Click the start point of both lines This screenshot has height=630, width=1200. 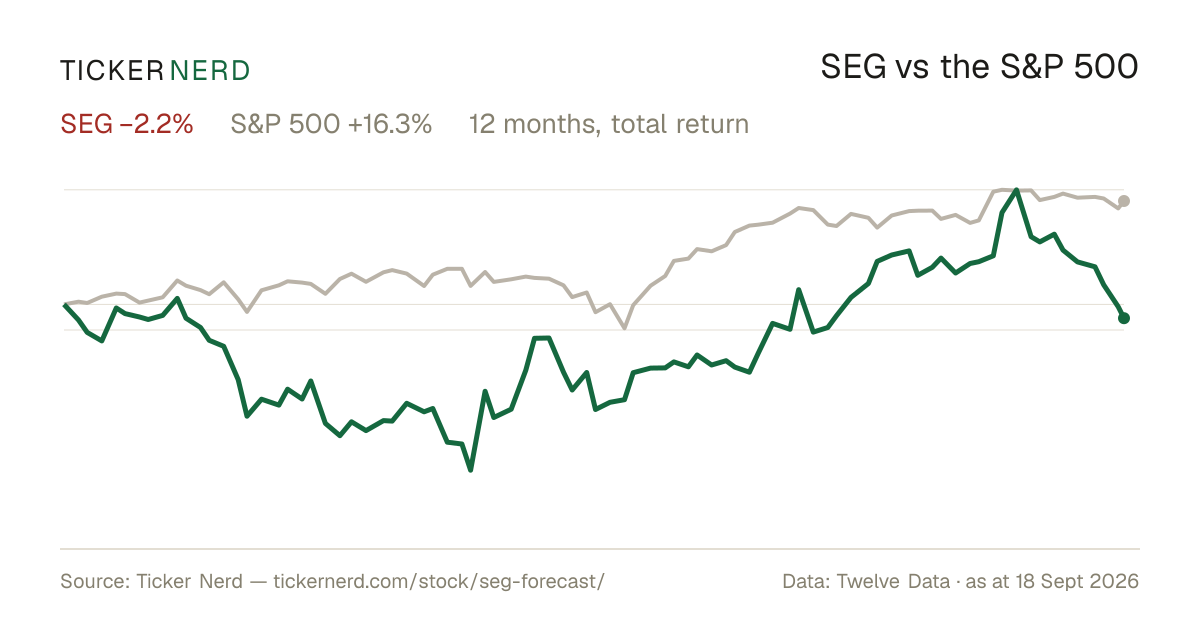[x=65, y=304]
